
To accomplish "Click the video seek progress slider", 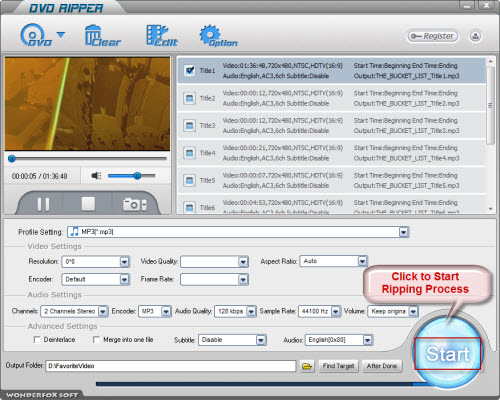I will tap(87, 158).
